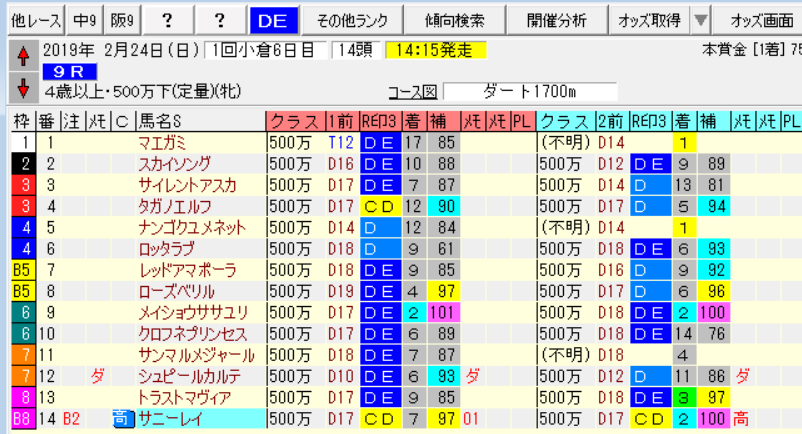
Task: Click the yellow 1 finish cell in ナンゴクユメネット row
Action: click(x=684, y=227)
